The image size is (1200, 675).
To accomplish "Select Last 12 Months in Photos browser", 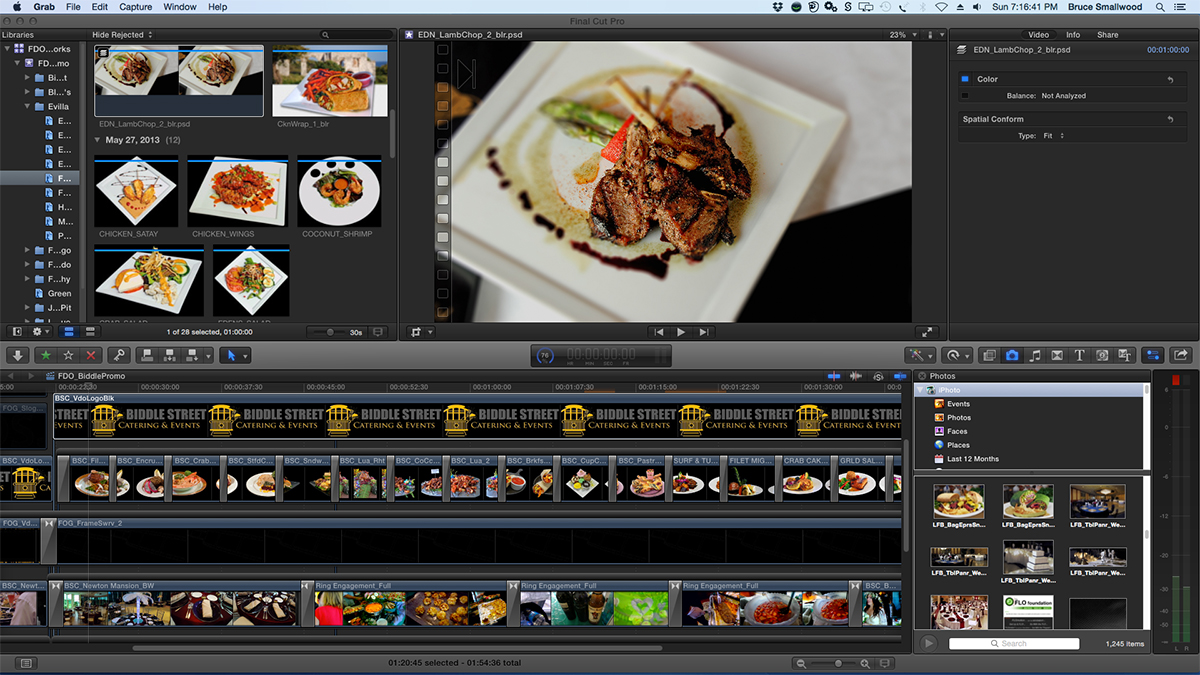I will (973, 459).
